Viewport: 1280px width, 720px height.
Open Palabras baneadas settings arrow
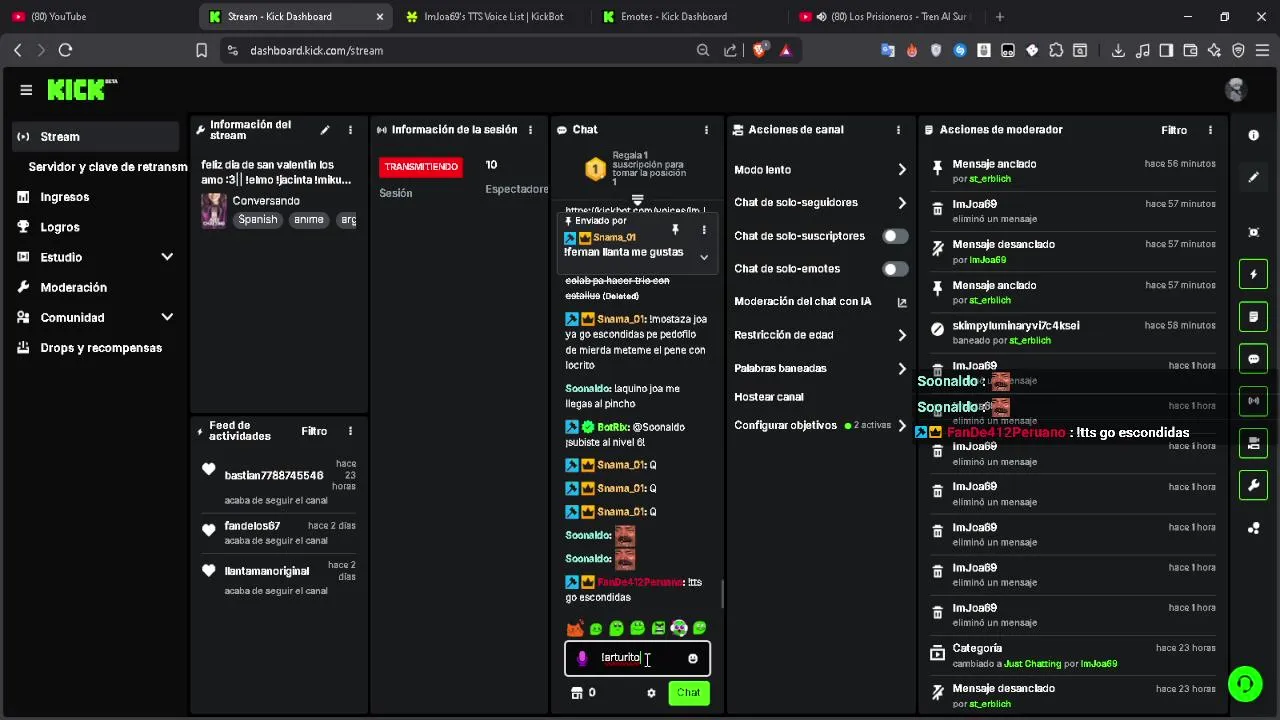tap(901, 368)
